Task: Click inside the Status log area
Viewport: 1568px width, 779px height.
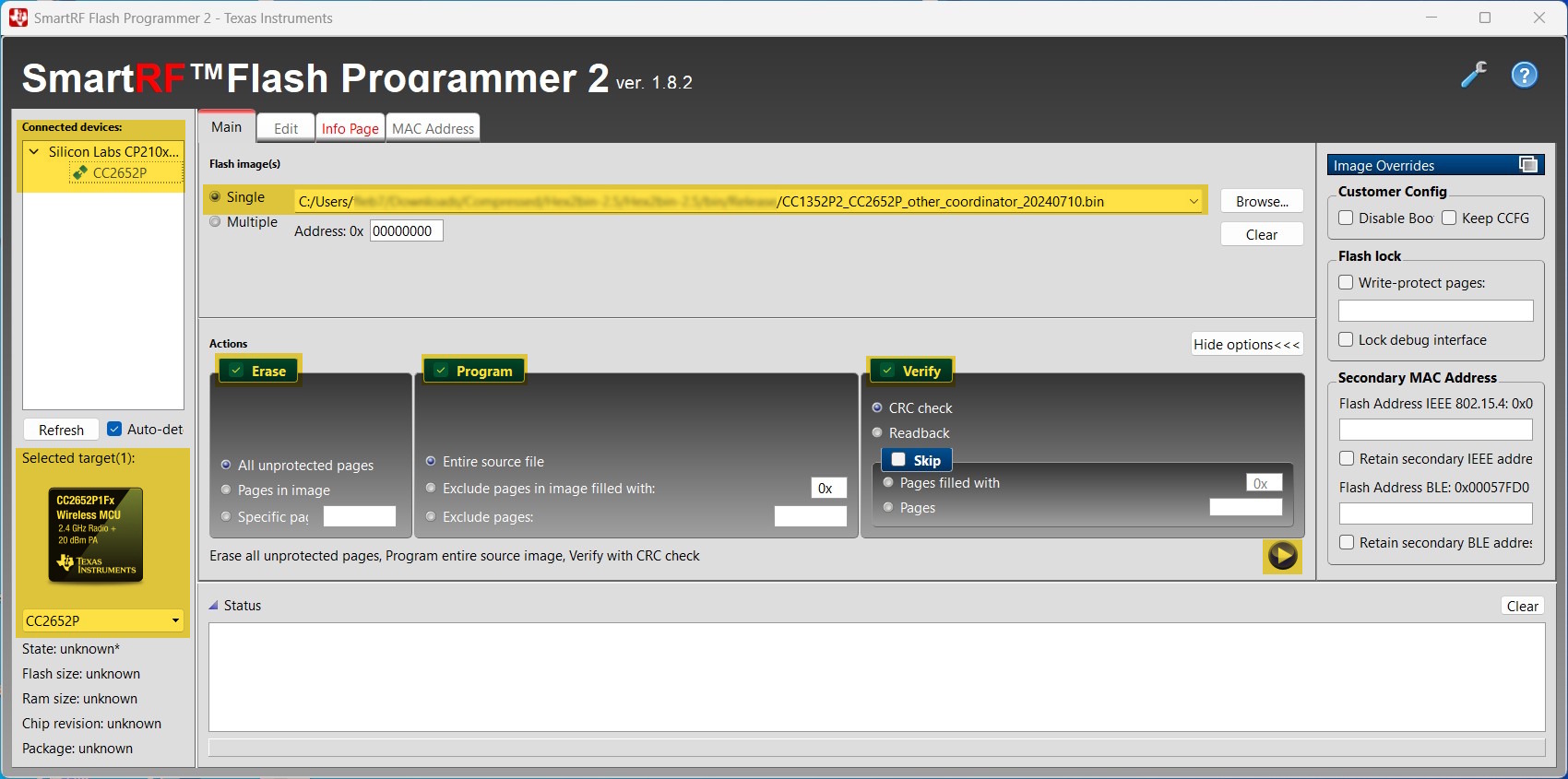Action: click(877, 678)
